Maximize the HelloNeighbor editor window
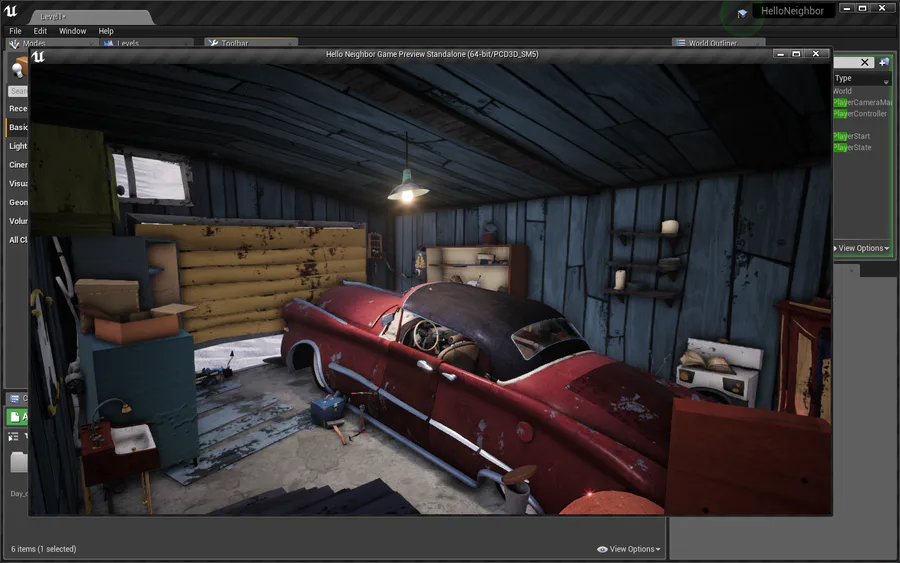Viewport: 900px width, 563px height. click(862, 8)
